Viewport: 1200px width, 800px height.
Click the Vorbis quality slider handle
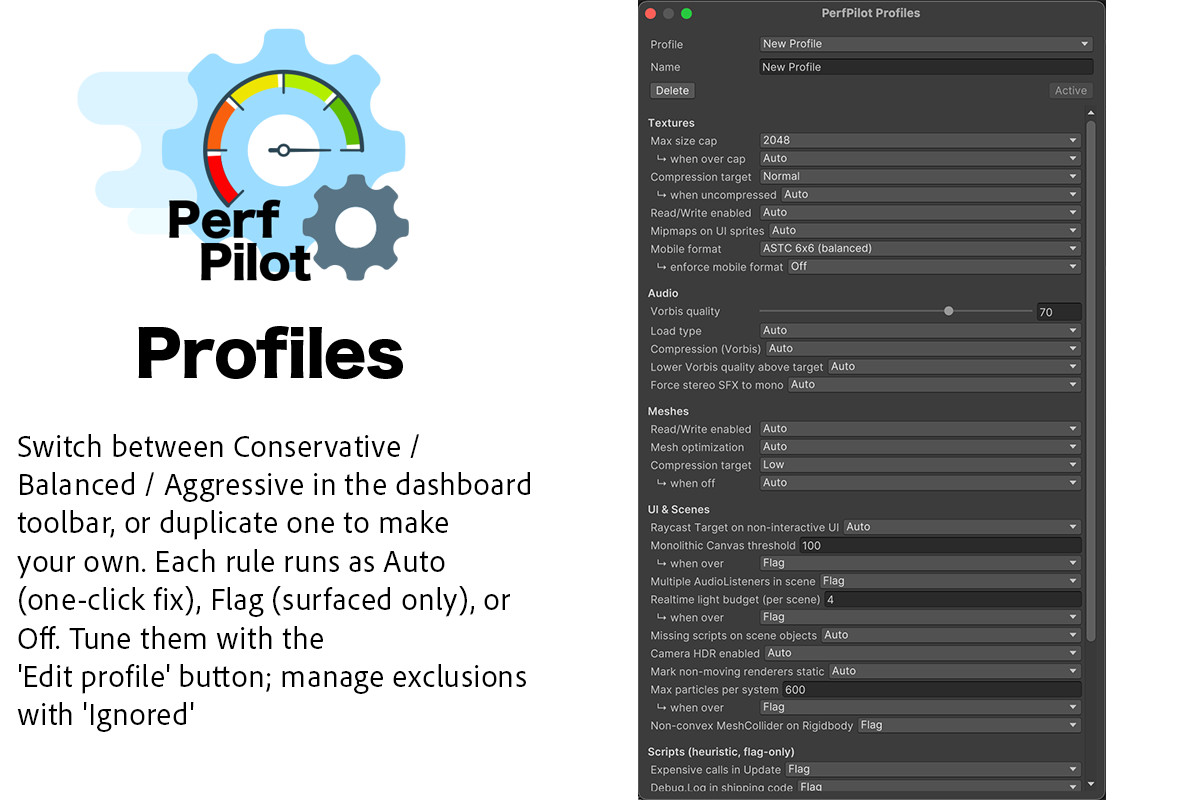tap(949, 311)
